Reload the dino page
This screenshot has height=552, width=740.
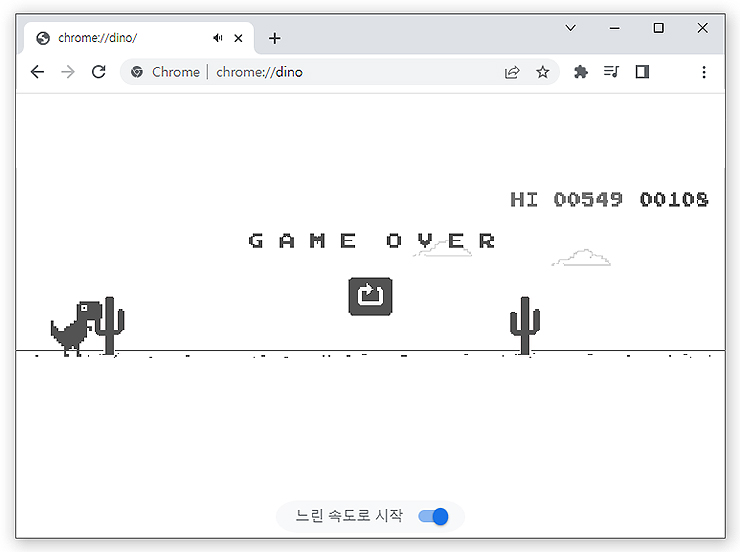pyautogui.click(x=99, y=72)
